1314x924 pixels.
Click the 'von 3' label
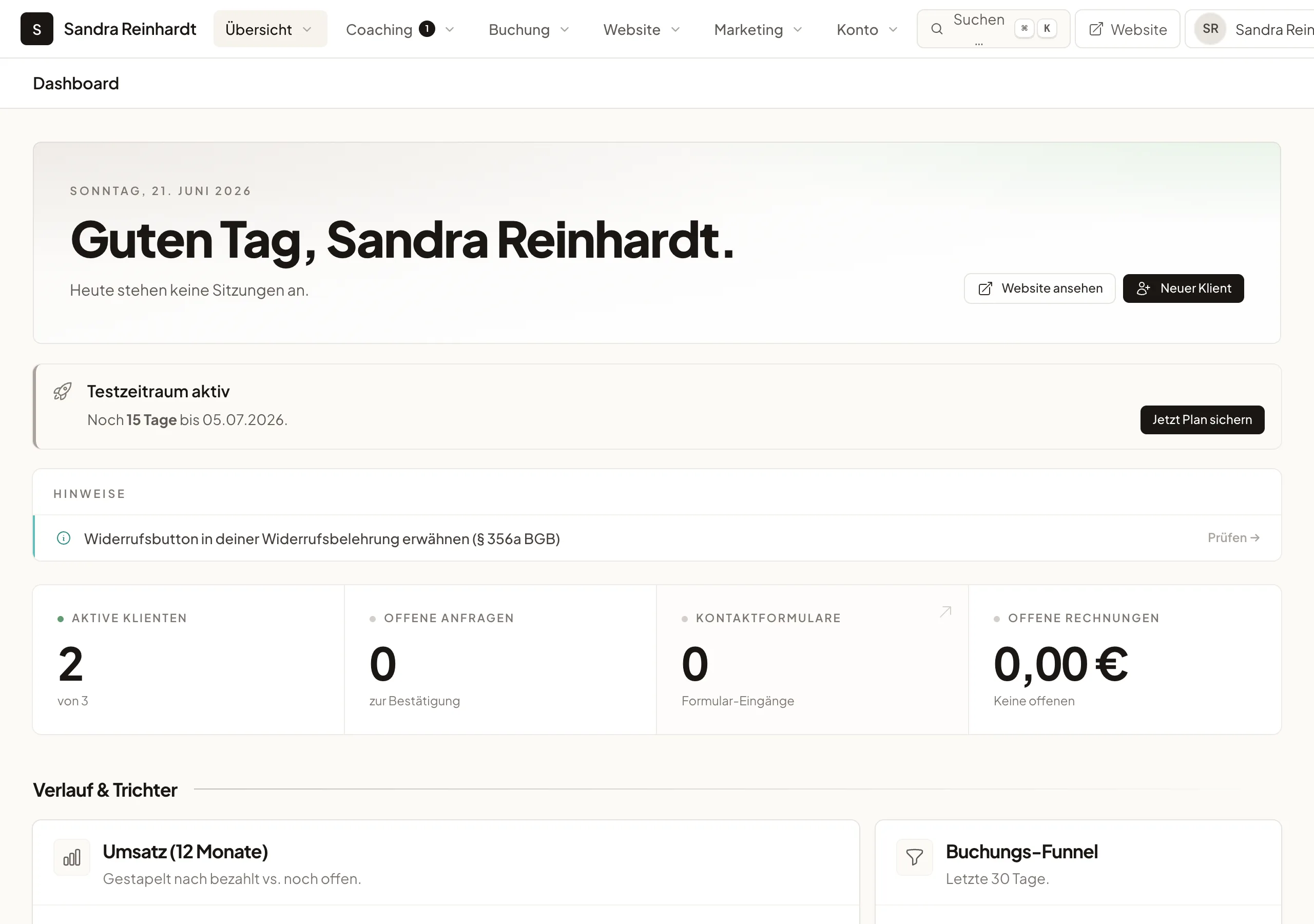click(73, 701)
